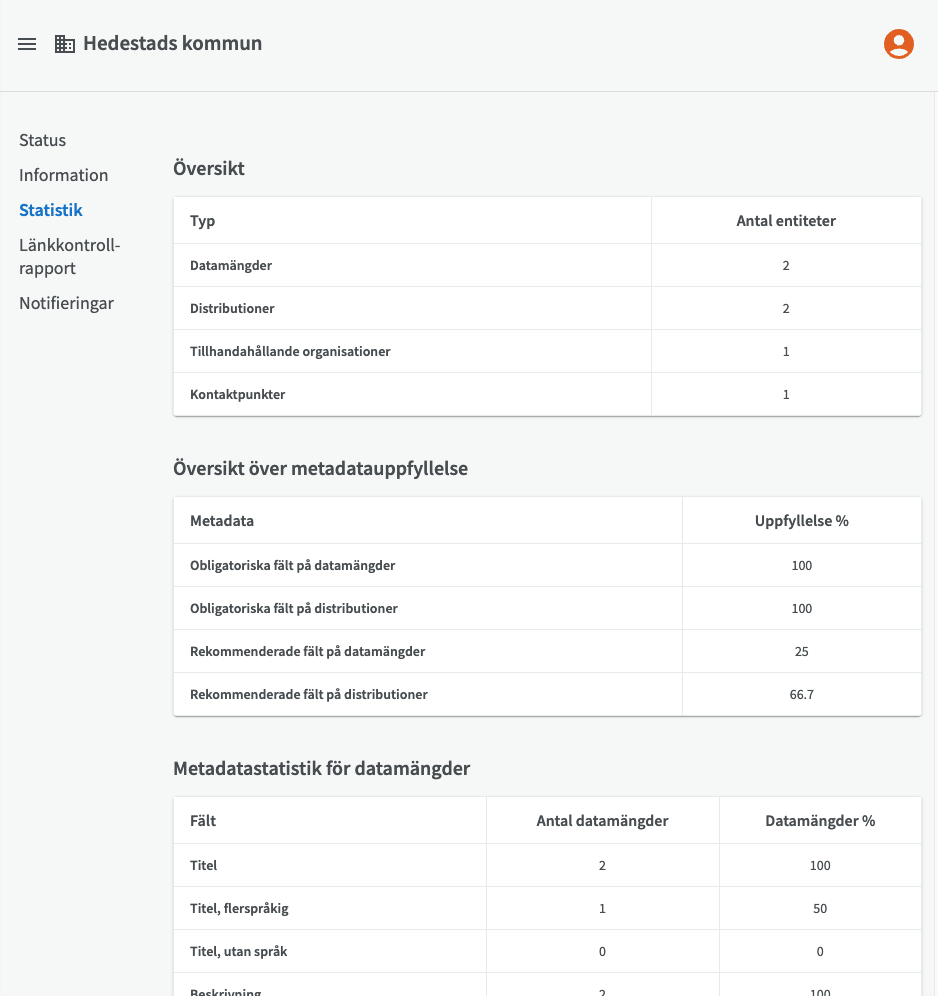The height and width of the screenshot is (996, 938).
Task: Select Obligatoriska fält på distributioner row
Action: point(547,609)
